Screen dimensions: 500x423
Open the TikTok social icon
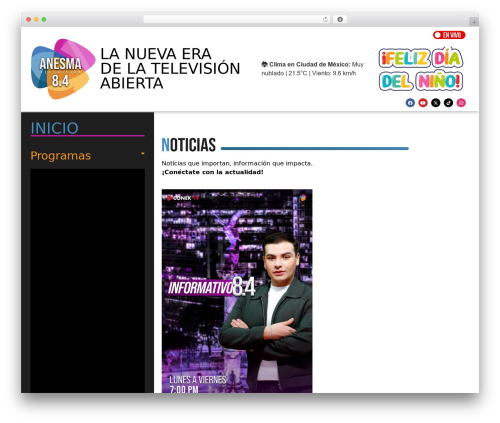(448, 103)
